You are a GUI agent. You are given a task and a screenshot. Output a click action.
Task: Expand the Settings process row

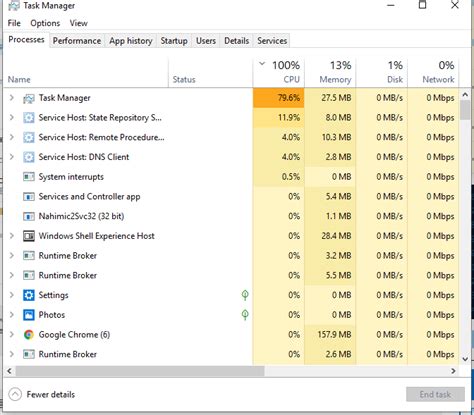point(12,295)
